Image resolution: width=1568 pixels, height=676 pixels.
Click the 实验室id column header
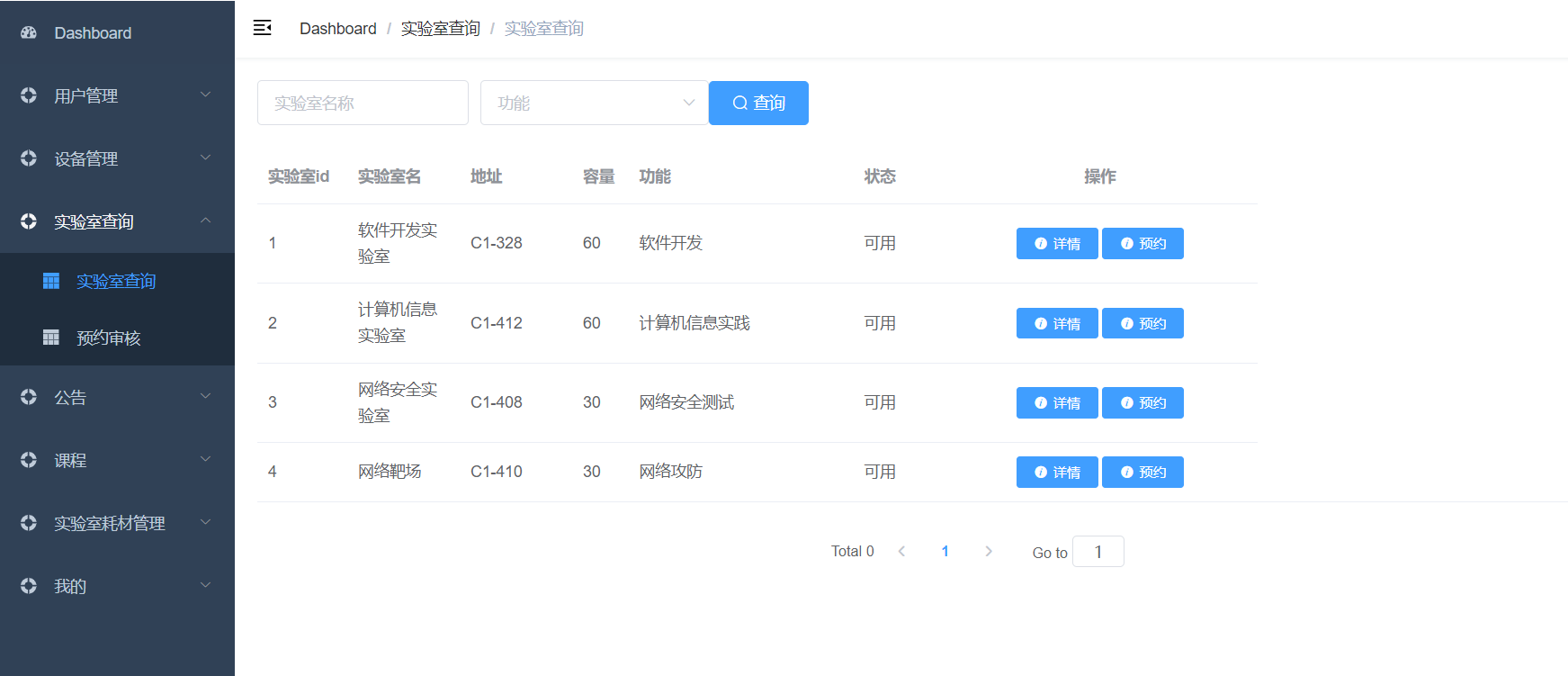(299, 176)
